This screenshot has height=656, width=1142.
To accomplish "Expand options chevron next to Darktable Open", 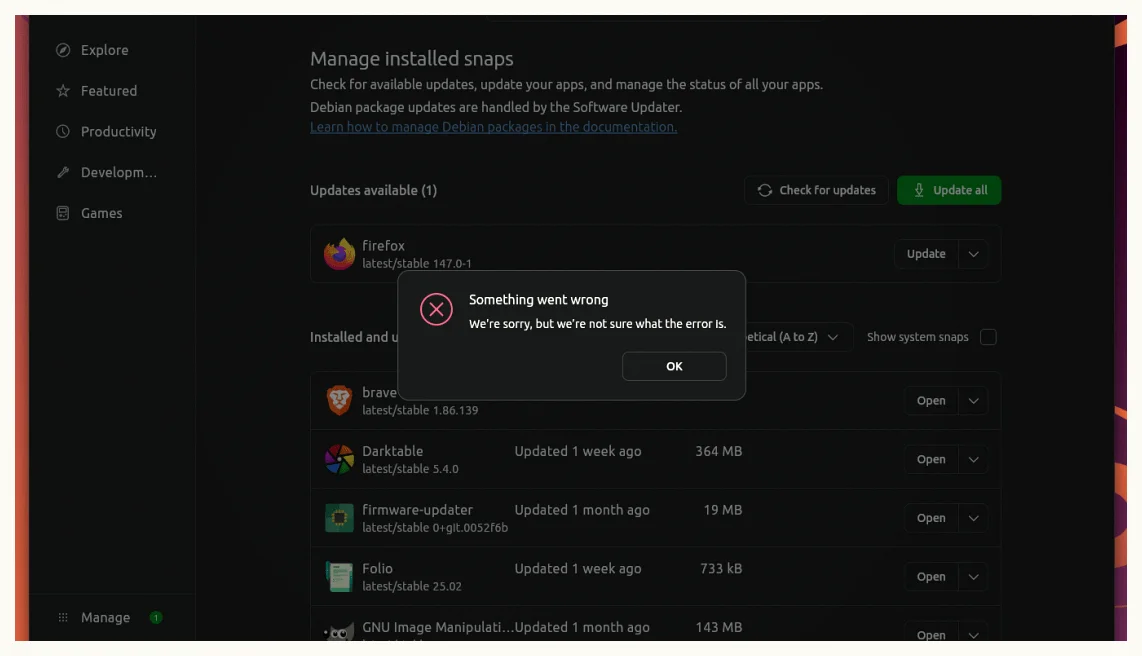I will 973,460.
